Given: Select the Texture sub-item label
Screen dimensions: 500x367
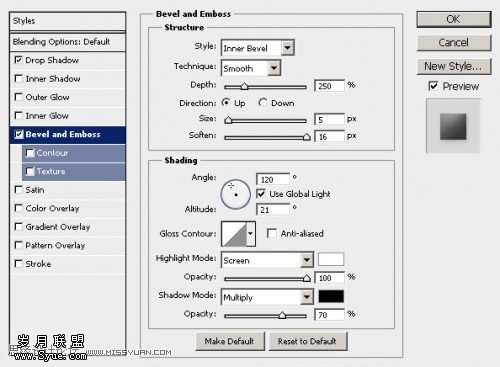Looking at the screenshot, I should click(x=51, y=171).
